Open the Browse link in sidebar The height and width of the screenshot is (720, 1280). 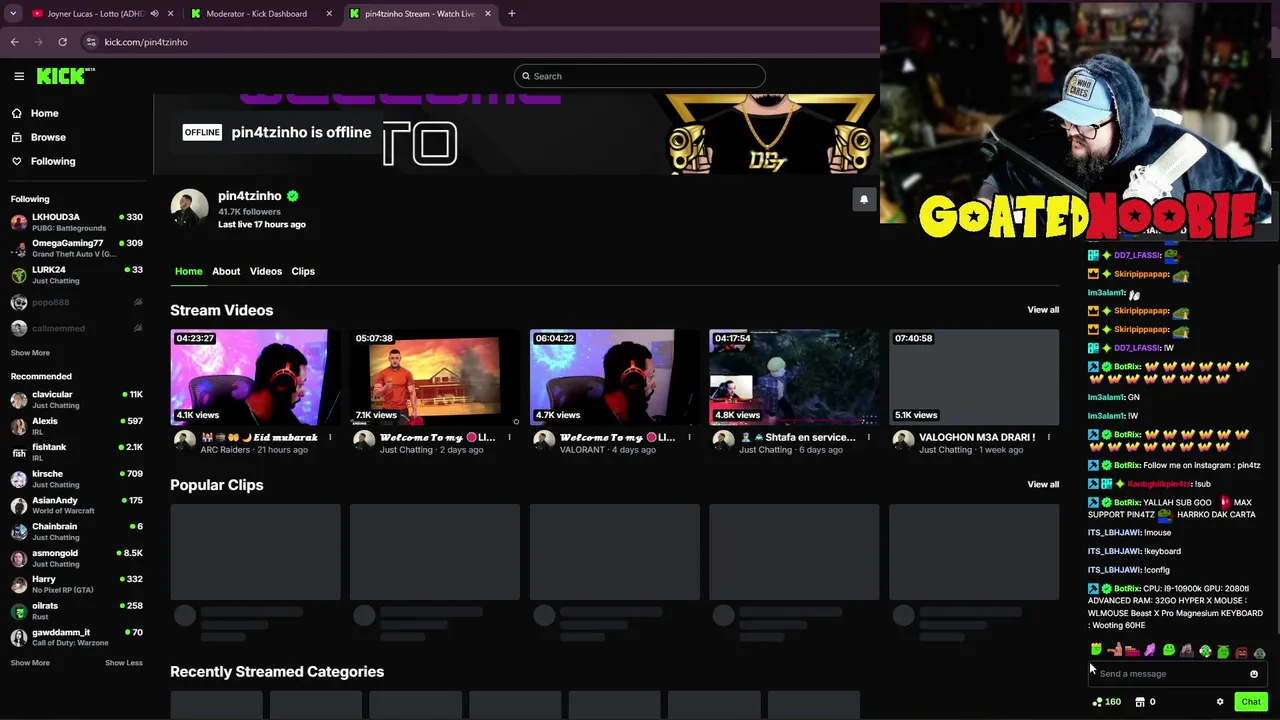tap(48, 137)
